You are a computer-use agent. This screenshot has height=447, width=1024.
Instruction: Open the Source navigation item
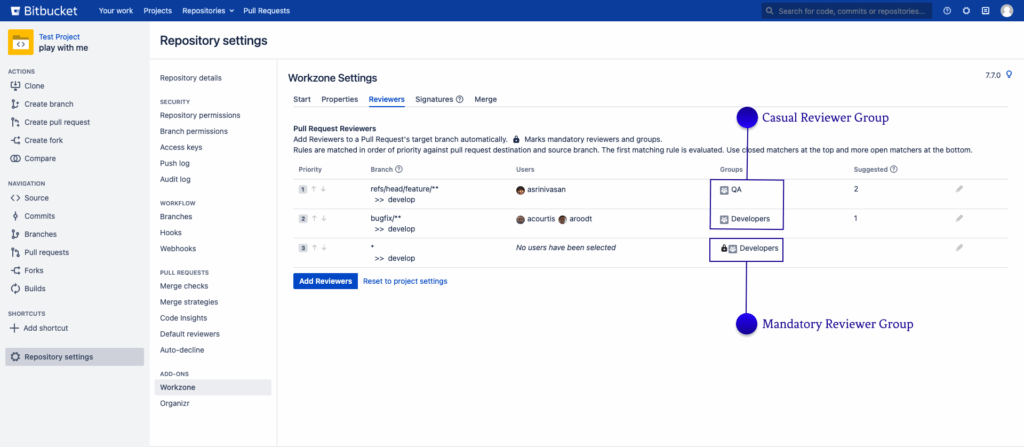[x=36, y=198]
